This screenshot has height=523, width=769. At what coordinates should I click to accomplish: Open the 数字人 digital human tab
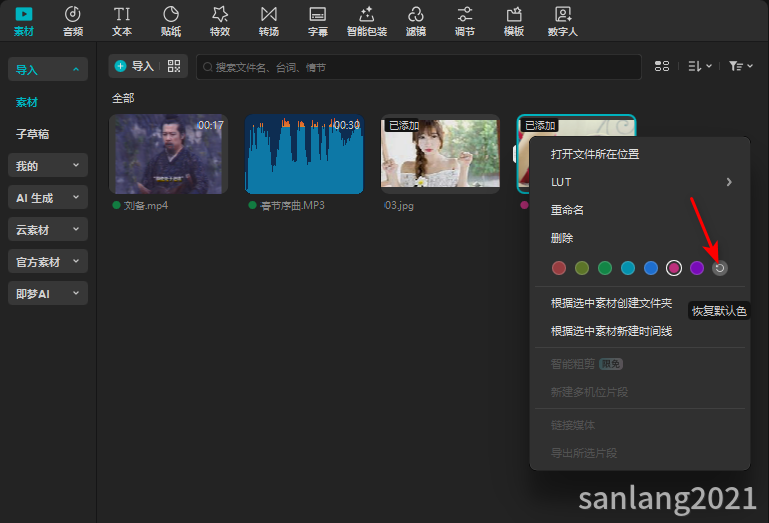(563, 22)
